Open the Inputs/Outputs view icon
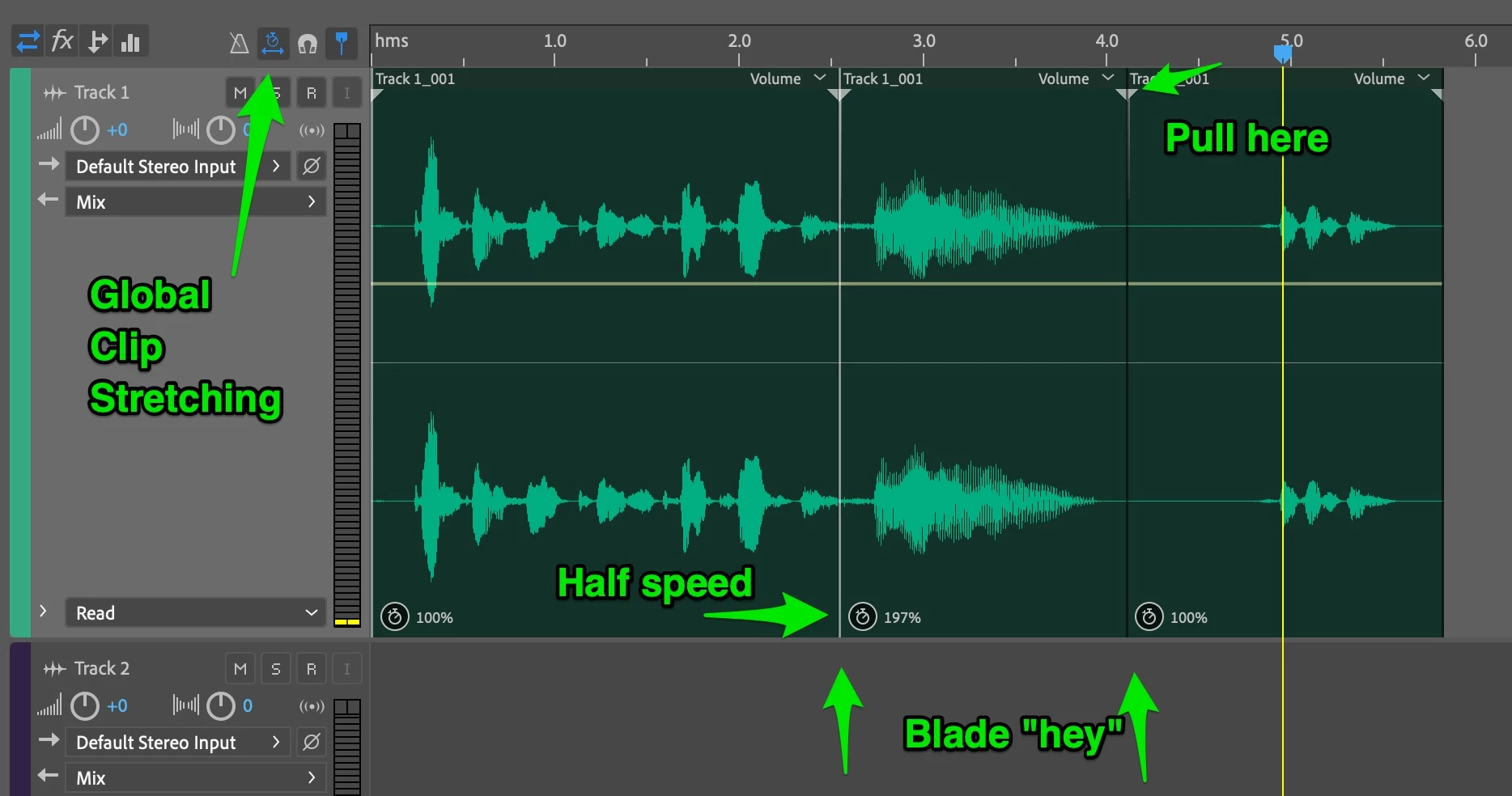1512x796 pixels. (x=28, y=41)
